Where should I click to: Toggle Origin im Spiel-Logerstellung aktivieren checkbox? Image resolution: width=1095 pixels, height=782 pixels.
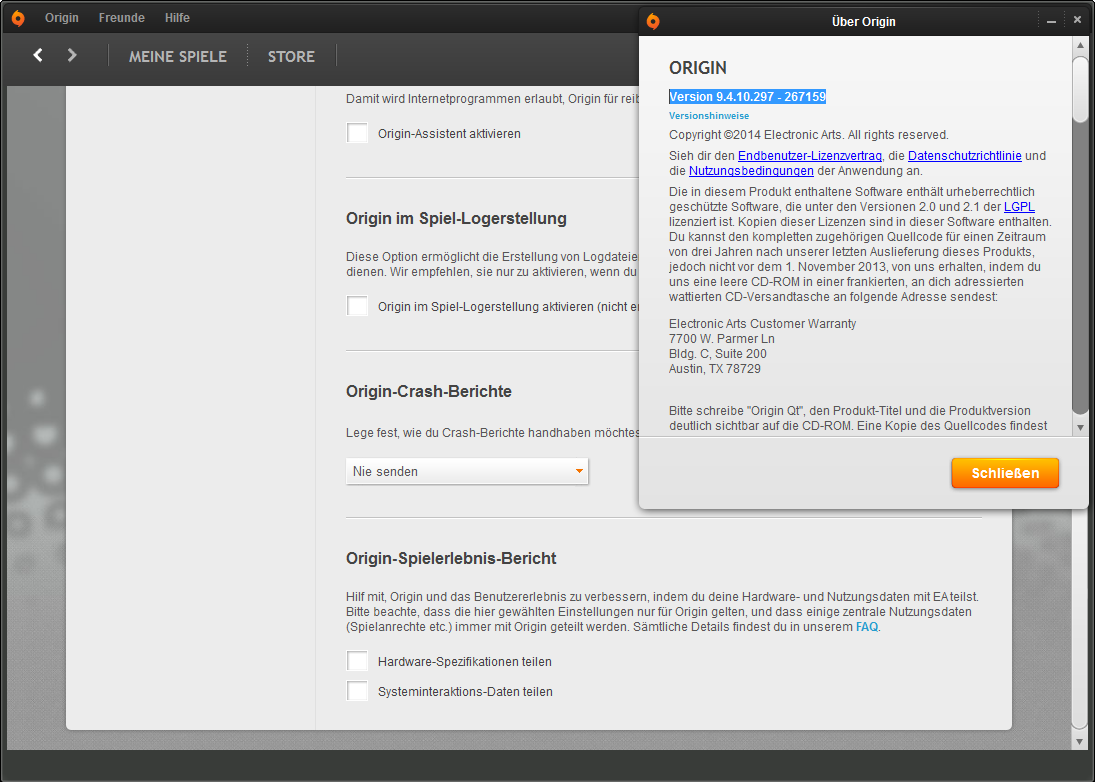[358, 306]
